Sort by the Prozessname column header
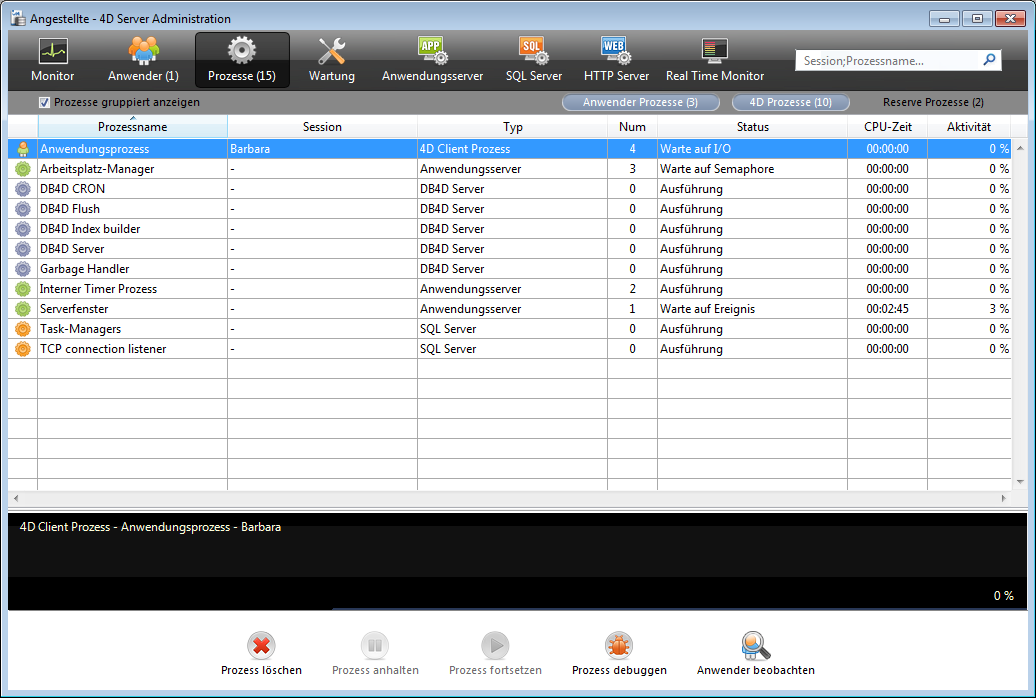The height and width of the screenshot is (698, 1036). (x=132, y=127)
